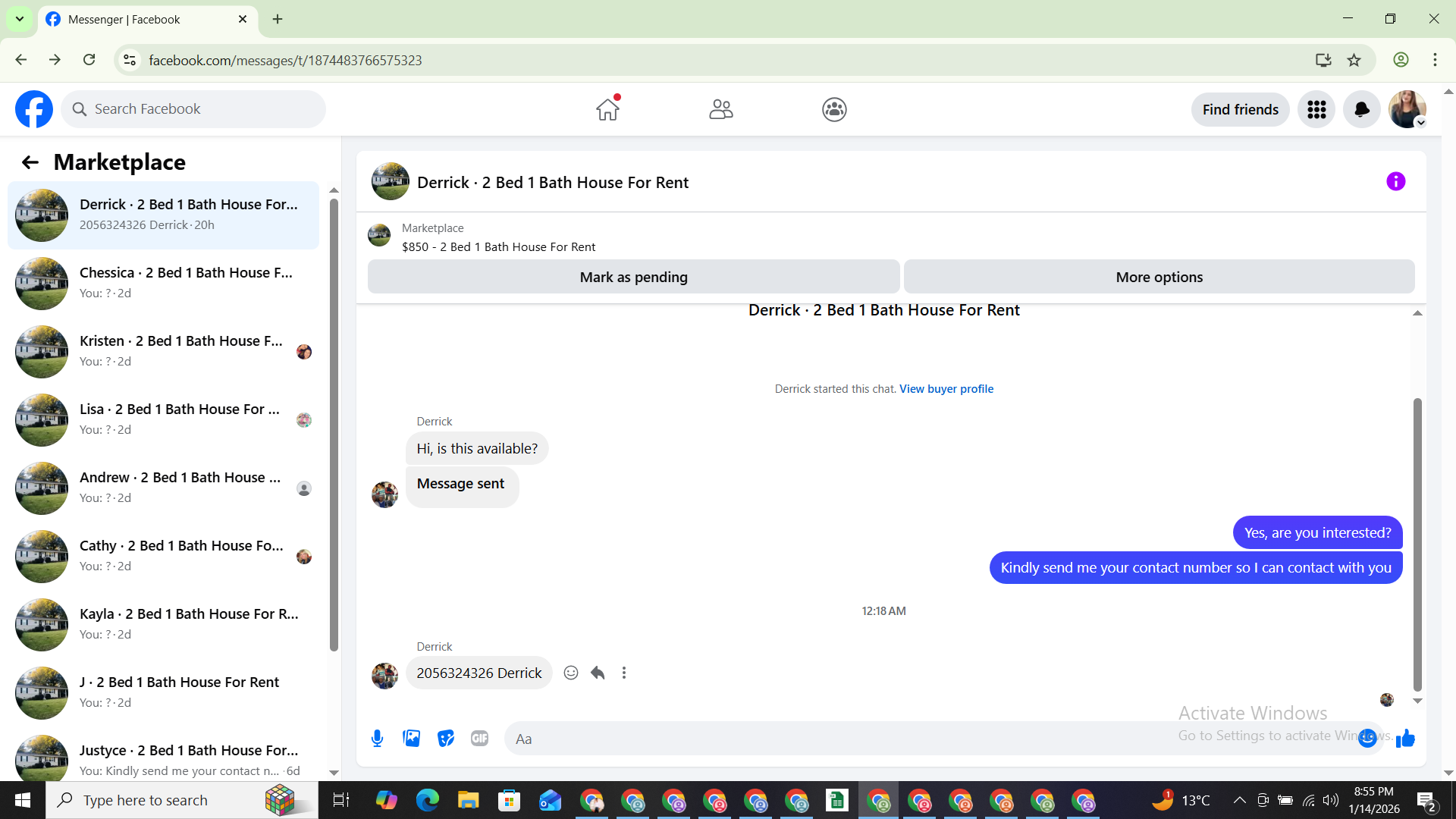Screen dimensions: 1456x819
Task: Mark the listing as pending
Action: tap(633, 277)
